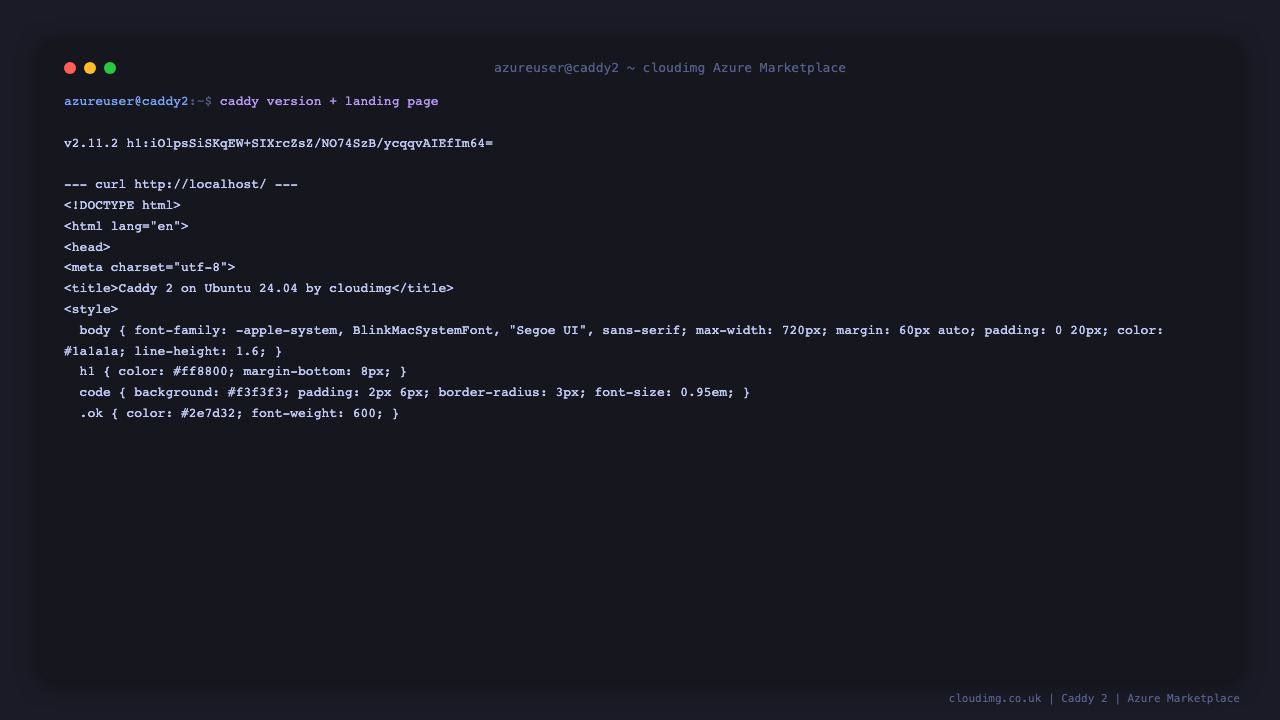The width and height of the screenshot is (1280, 720).
Task: Click the code background #f3f3f3 CSS rule
Action: [x=415, y=393]
